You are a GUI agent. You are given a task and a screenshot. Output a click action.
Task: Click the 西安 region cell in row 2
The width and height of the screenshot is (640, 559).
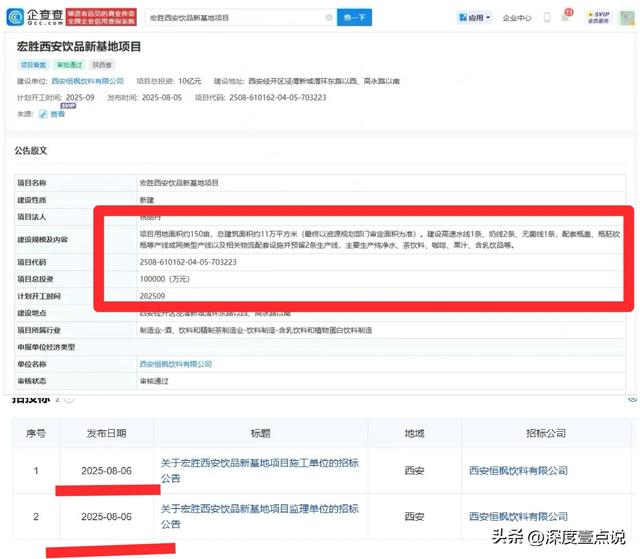point(414,517)
